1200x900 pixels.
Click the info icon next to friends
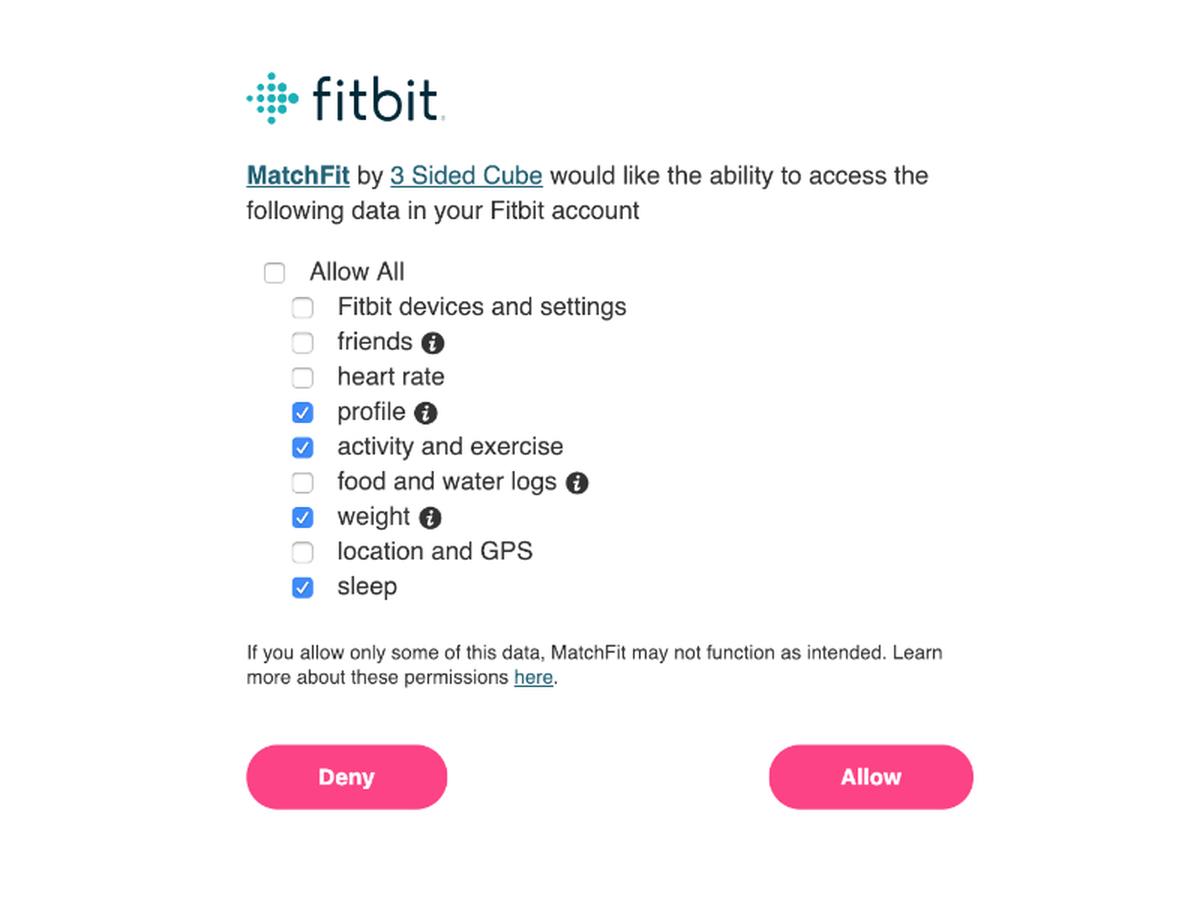click(432, 343)
